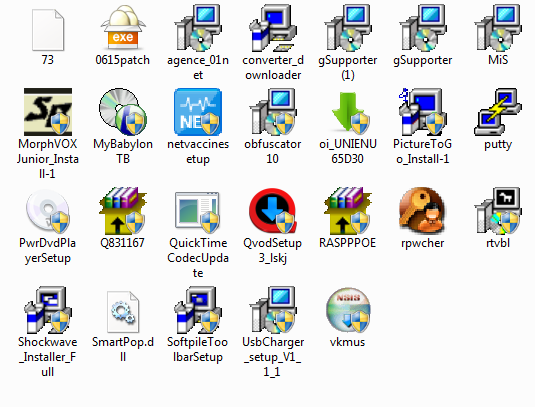Select the MyBabylonTB disc icon
This screenshot has height=407, width=535.
(x=123, y=112)
